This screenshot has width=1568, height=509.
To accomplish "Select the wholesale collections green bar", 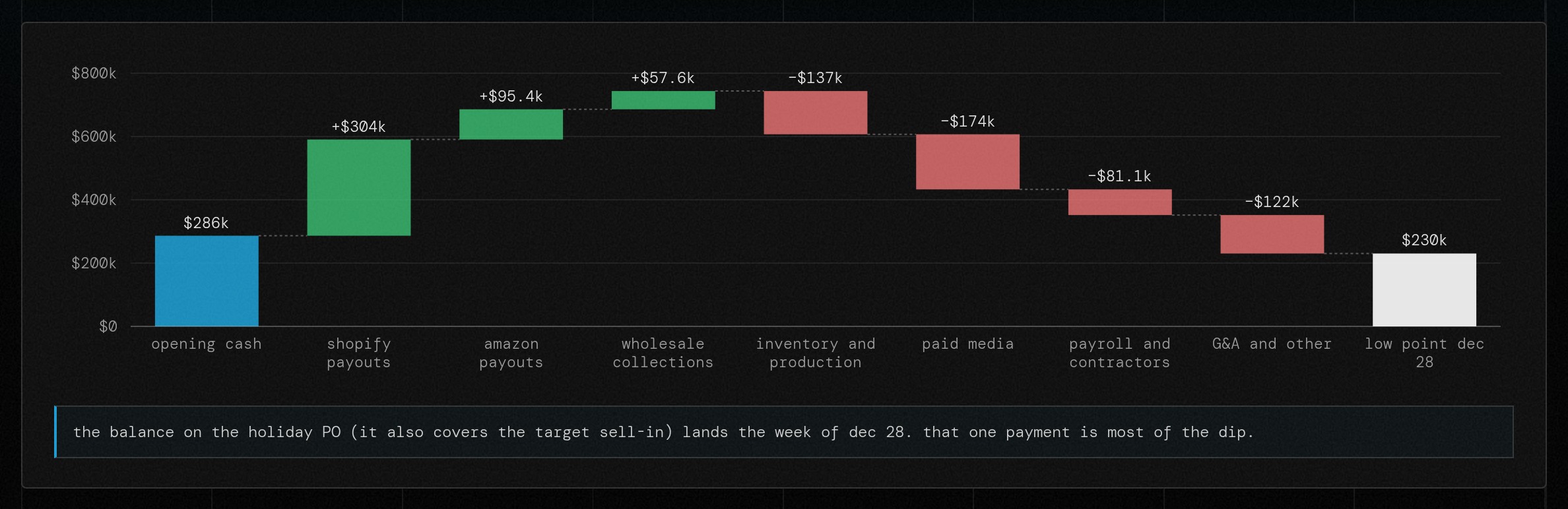I will click(x=663, y=100).
